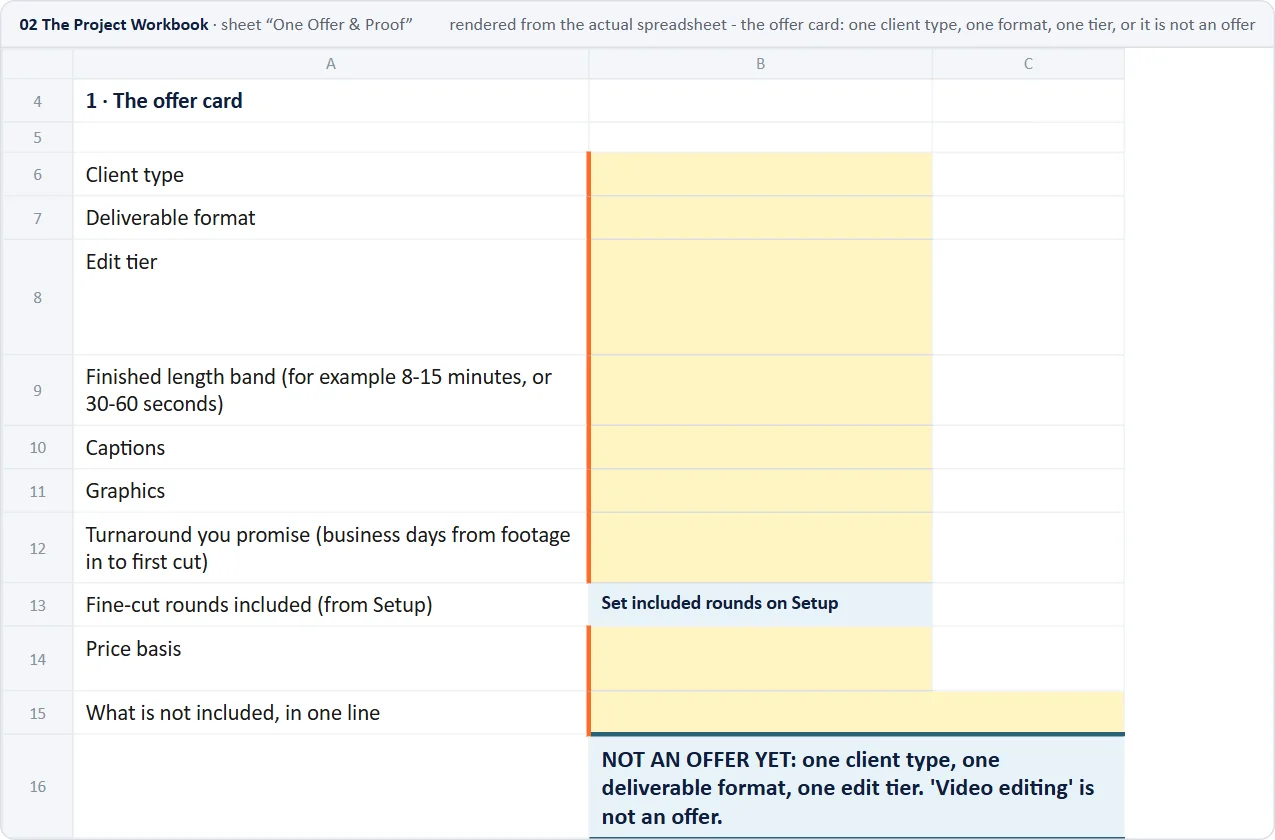Select the column B header
The width and height of the screenshot is (1275, 840).
pos(761,64)
